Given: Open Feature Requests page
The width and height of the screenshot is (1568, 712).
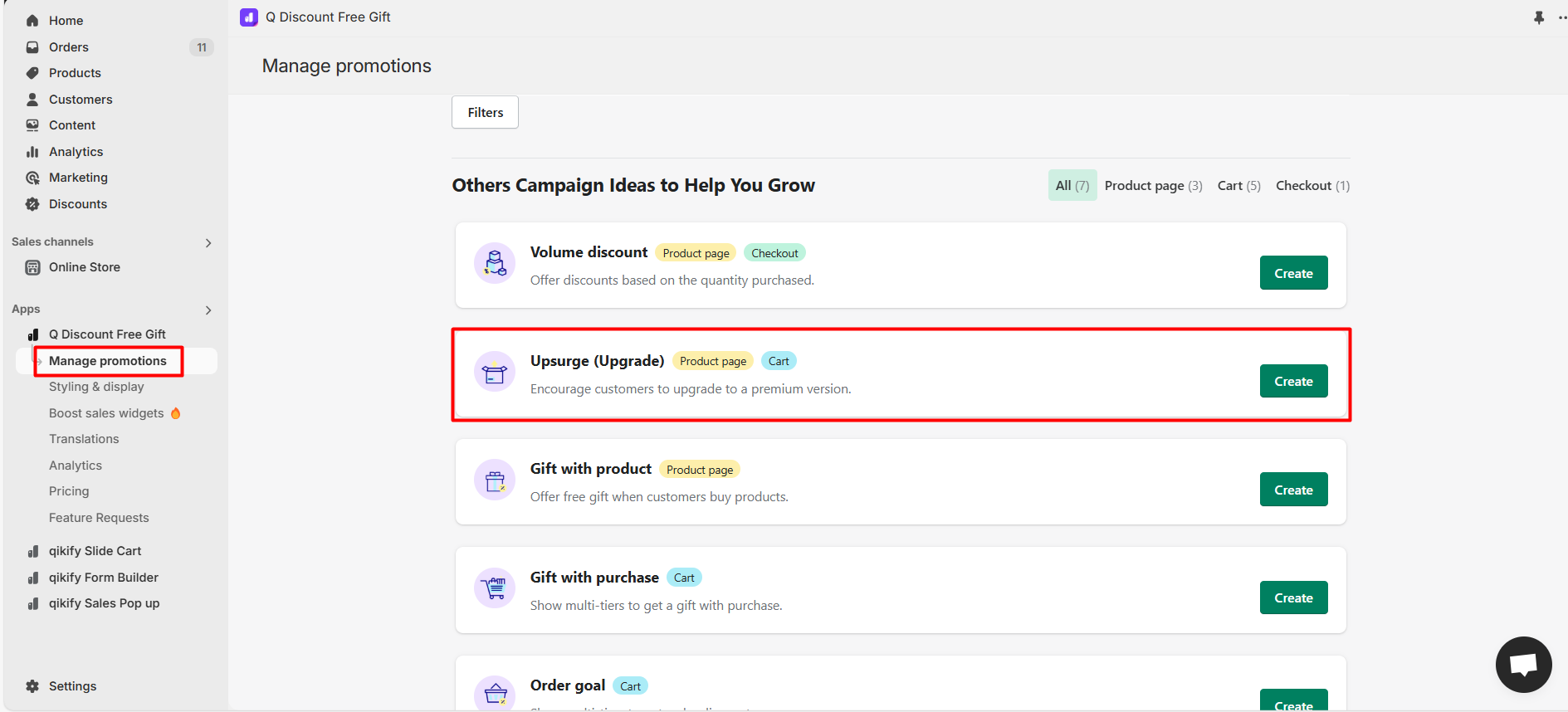Looking at the screenshot, I should click(x=99, y=518).
